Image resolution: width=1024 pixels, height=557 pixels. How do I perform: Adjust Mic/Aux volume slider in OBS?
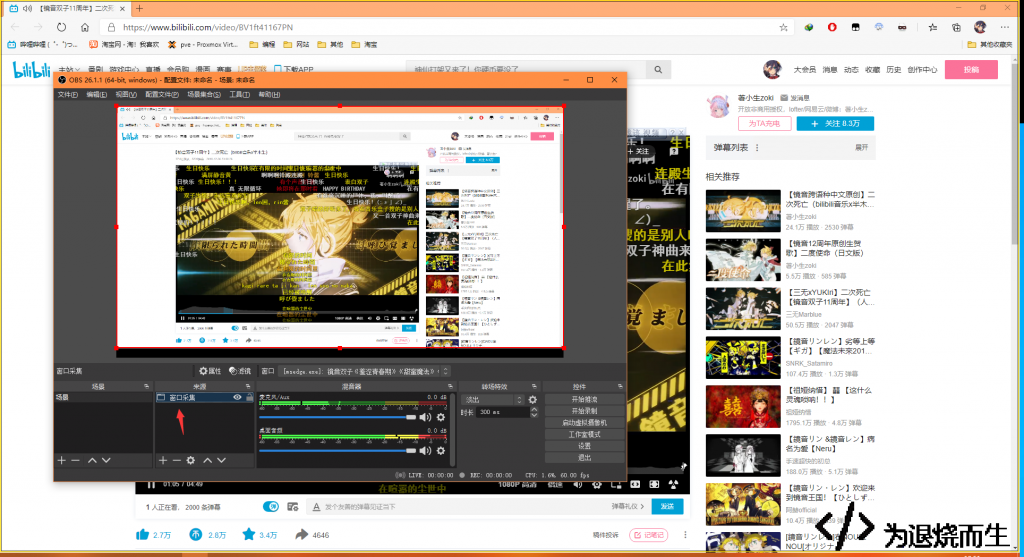pos(338,417)
